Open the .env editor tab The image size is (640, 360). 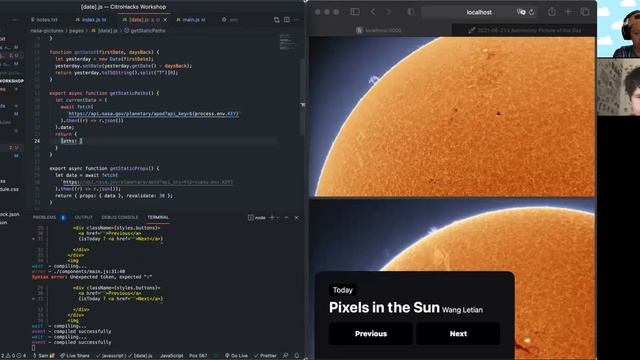tap(230, 20)
